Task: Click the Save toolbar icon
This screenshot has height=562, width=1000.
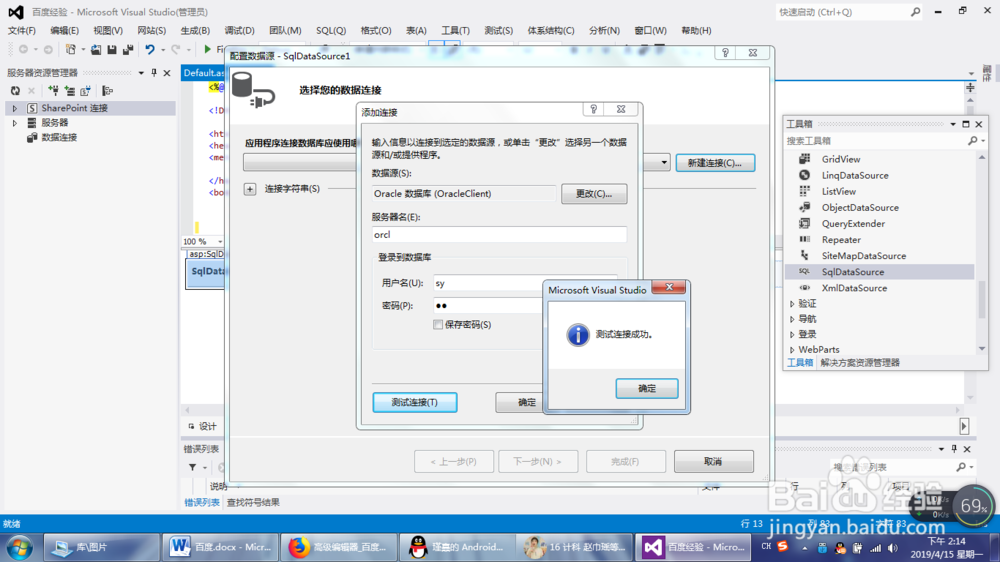Action: (x=112, y=49)
